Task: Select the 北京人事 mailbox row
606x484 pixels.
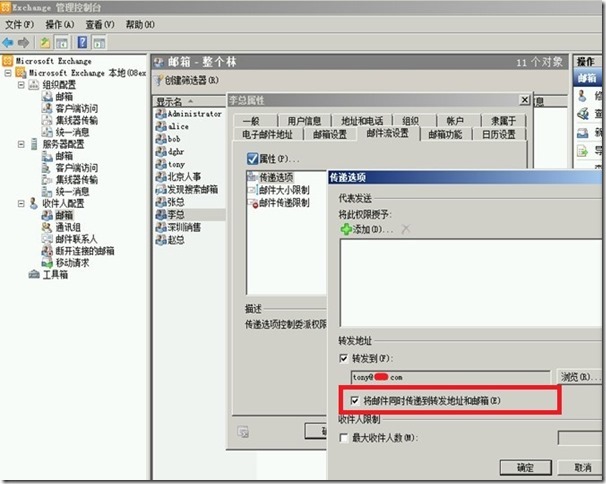Action: 178,177
